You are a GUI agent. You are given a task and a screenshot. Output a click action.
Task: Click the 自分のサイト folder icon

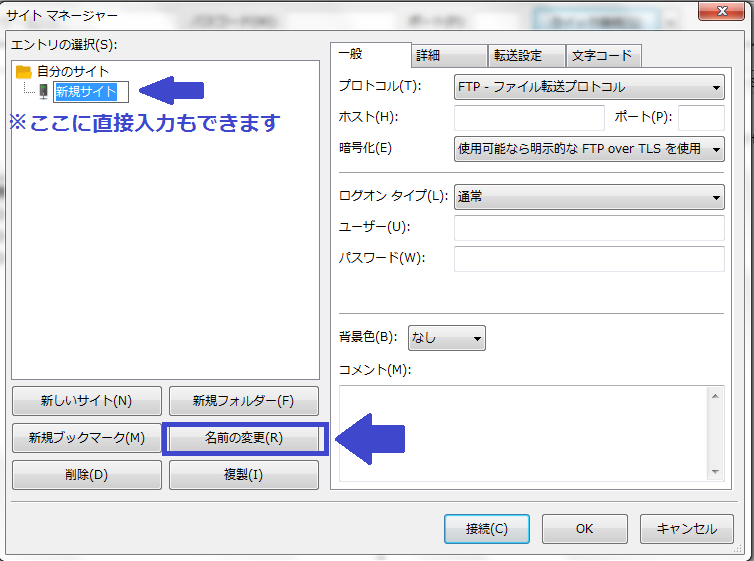(24, 72)
